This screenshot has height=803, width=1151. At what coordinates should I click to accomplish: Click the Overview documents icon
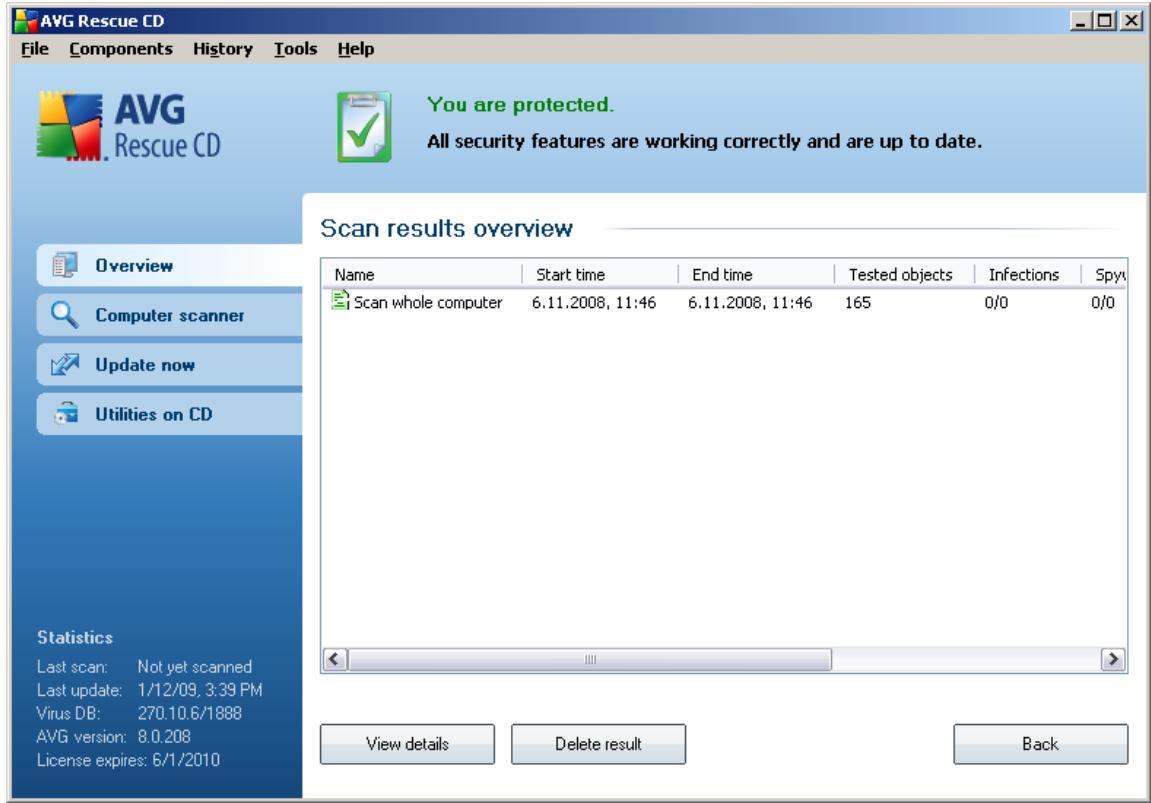tap(65, 265)
